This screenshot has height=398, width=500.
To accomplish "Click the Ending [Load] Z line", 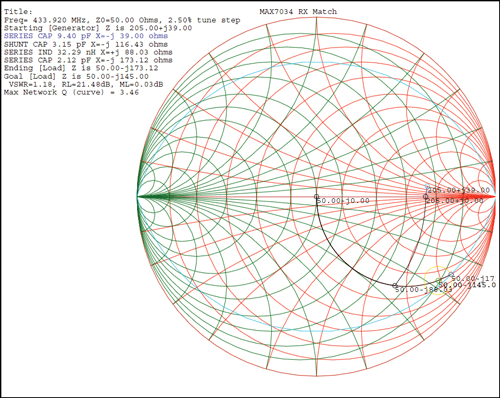I will tap(81, 68).
